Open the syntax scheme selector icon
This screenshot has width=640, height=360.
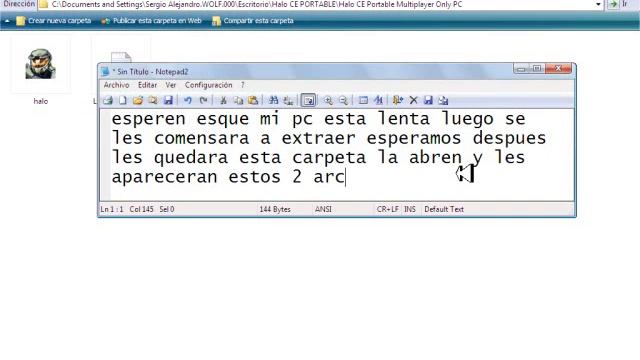[363, 100]
